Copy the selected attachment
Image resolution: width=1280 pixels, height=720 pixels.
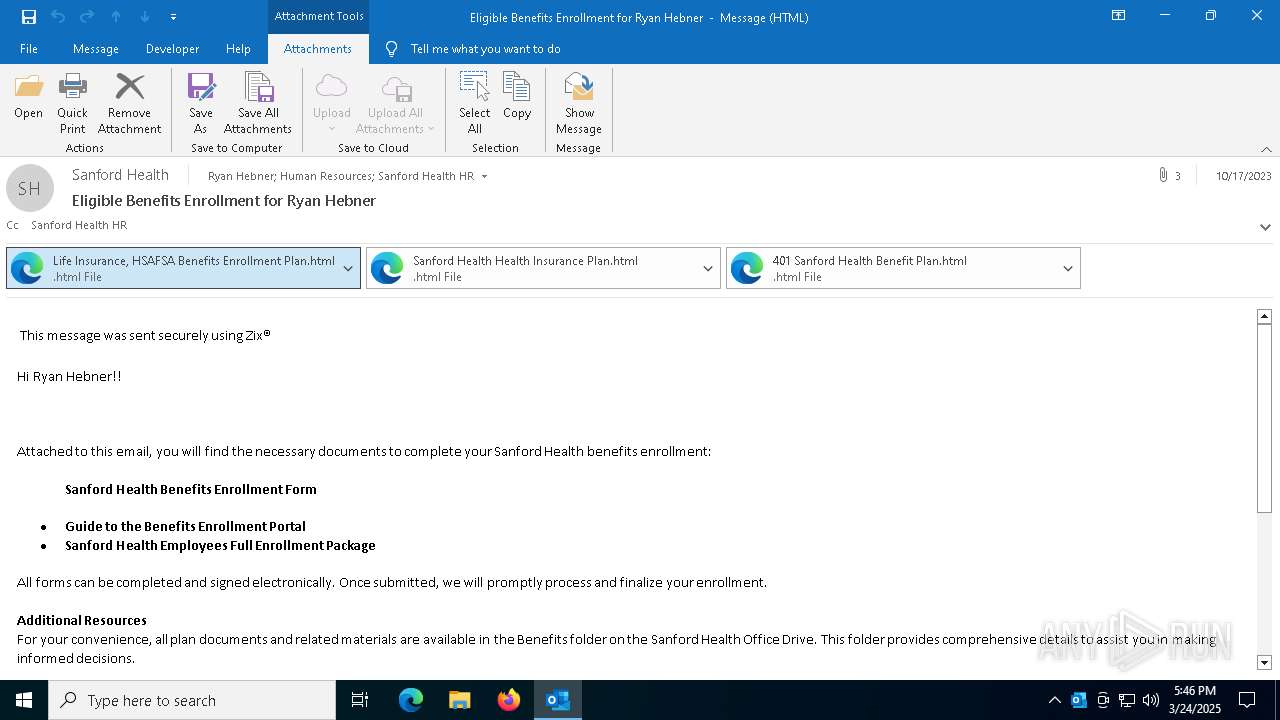click(517, 97)
